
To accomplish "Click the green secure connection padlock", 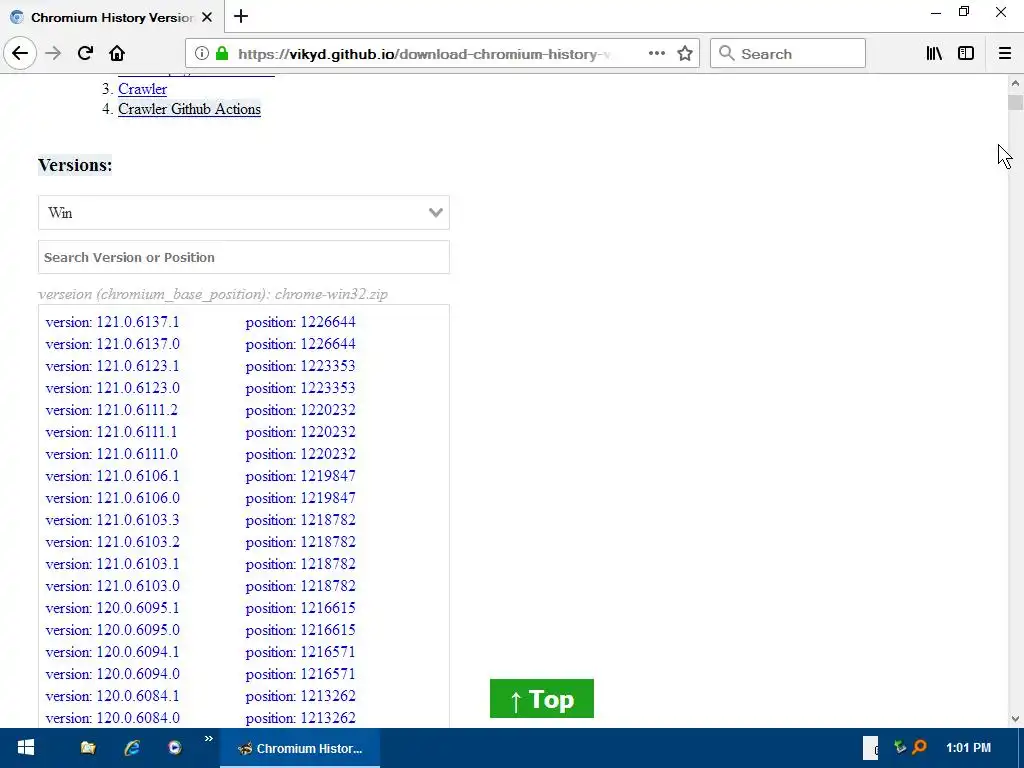I will (x=222, y=54).
